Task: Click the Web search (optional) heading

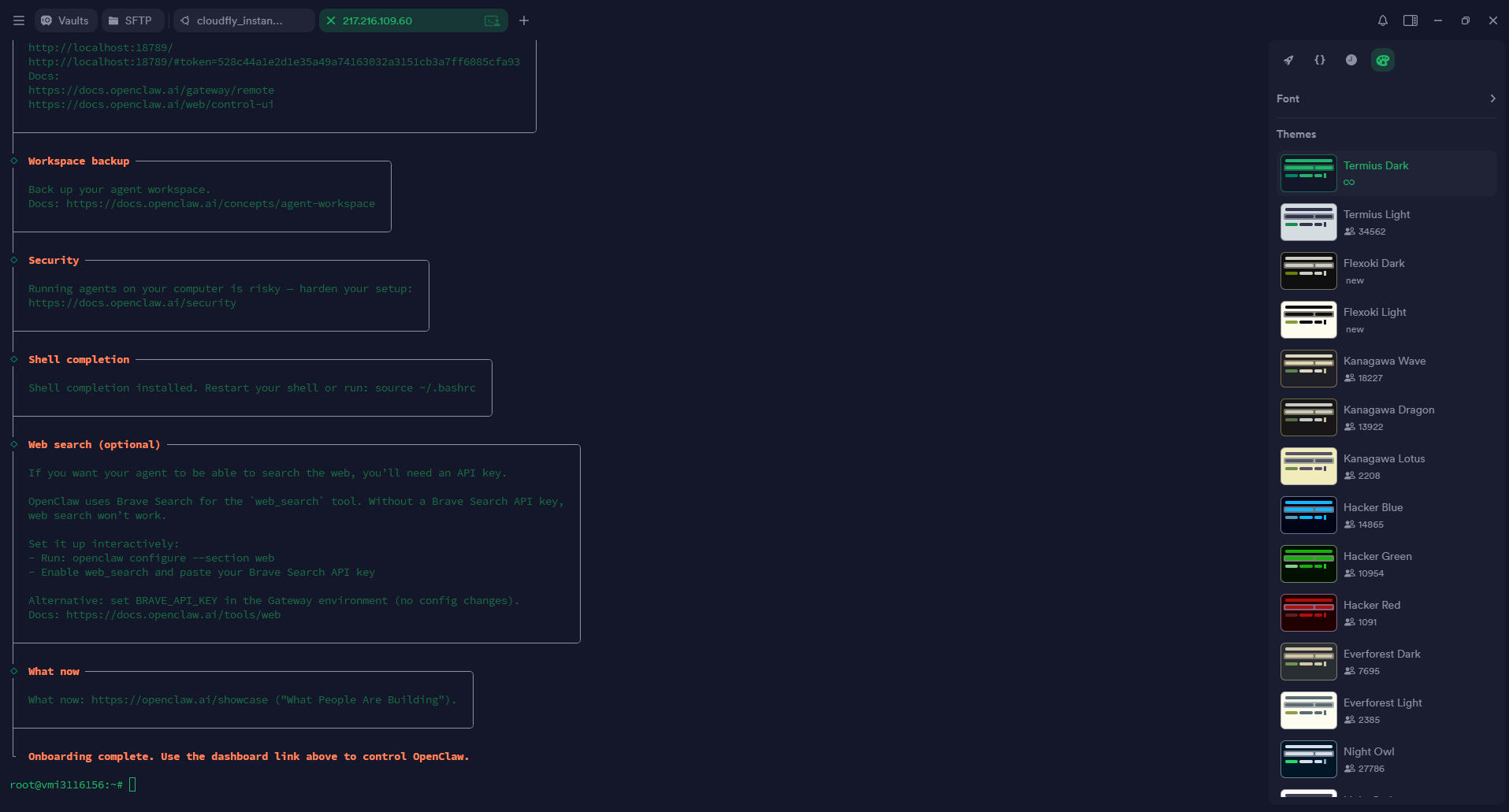Action: pos(95,444)
